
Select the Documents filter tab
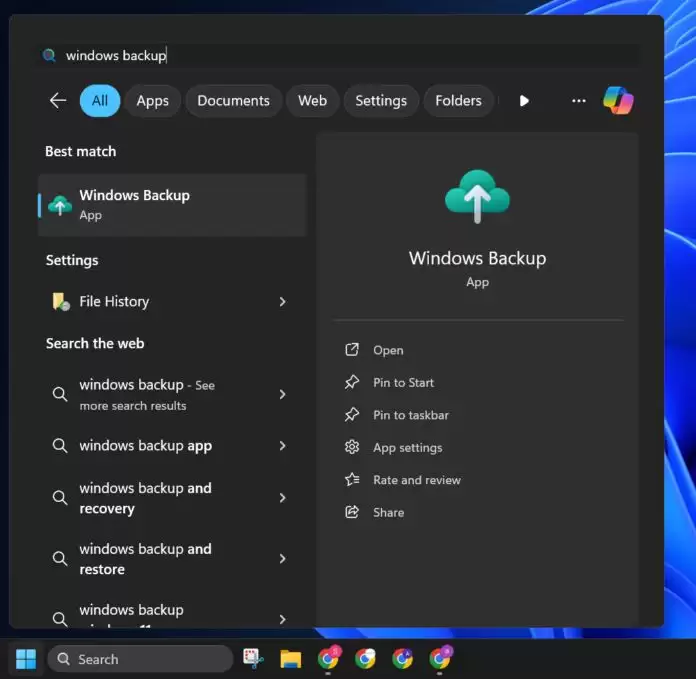[233, 101]
